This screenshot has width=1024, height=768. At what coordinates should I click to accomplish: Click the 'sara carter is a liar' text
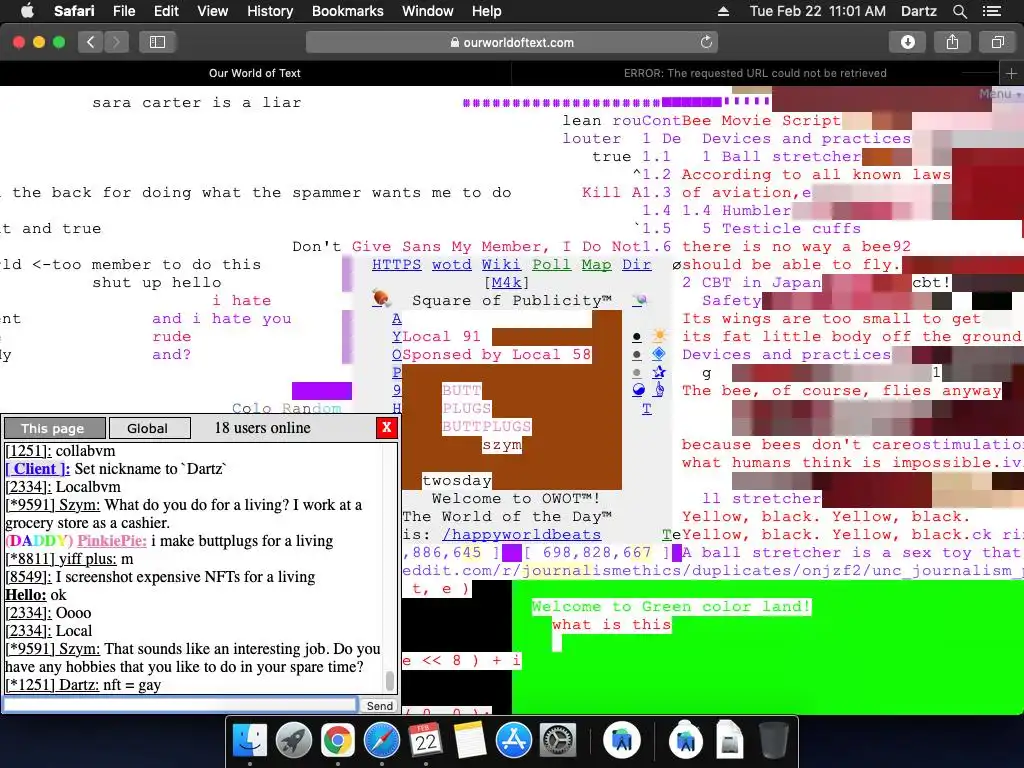click(197, 103)
